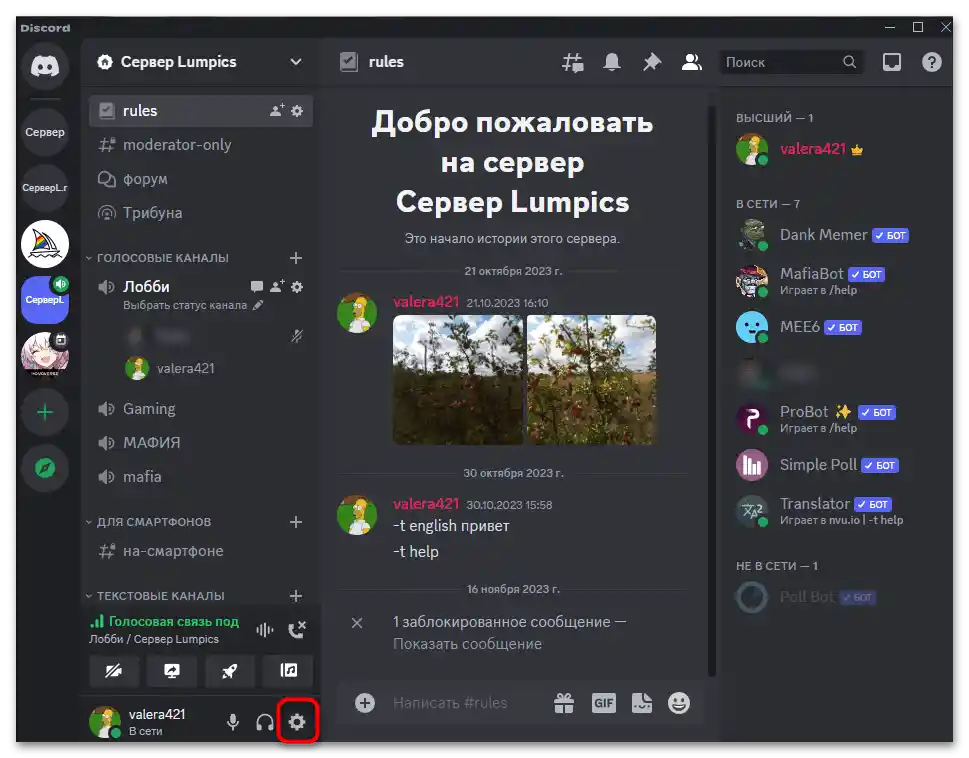The image size is (969, 758).
Task: Open notification settings via bell icon
Action: click(x=612, y=61)
